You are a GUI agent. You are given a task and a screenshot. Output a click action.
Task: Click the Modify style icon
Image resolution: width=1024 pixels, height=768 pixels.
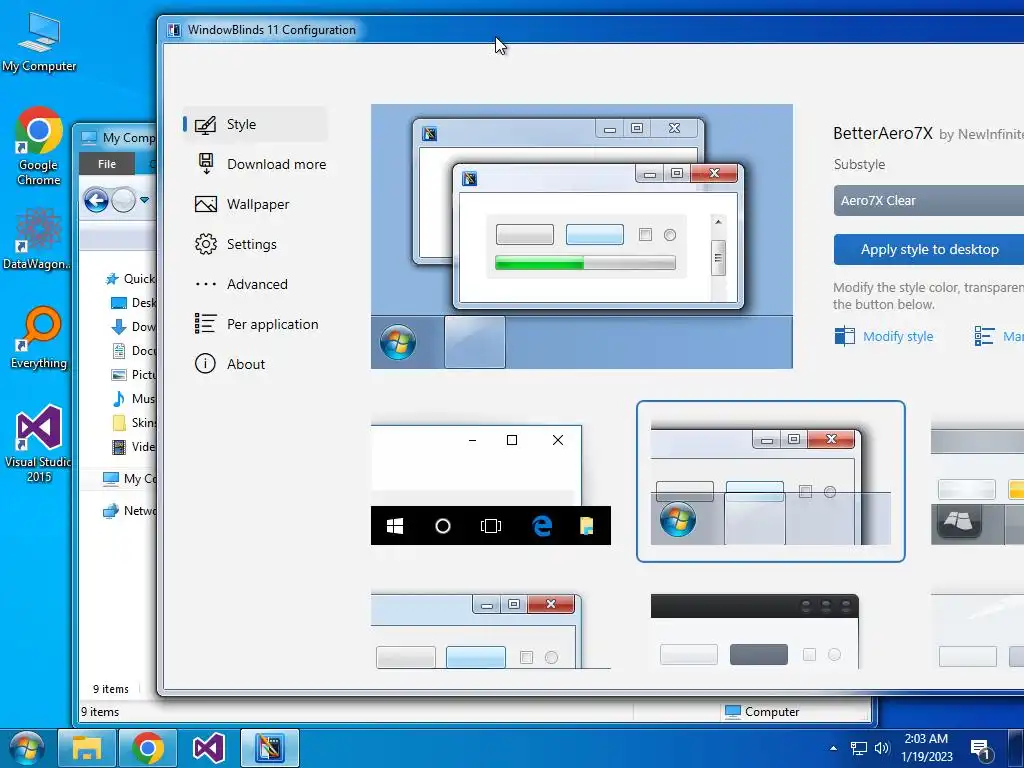point(844,336)
